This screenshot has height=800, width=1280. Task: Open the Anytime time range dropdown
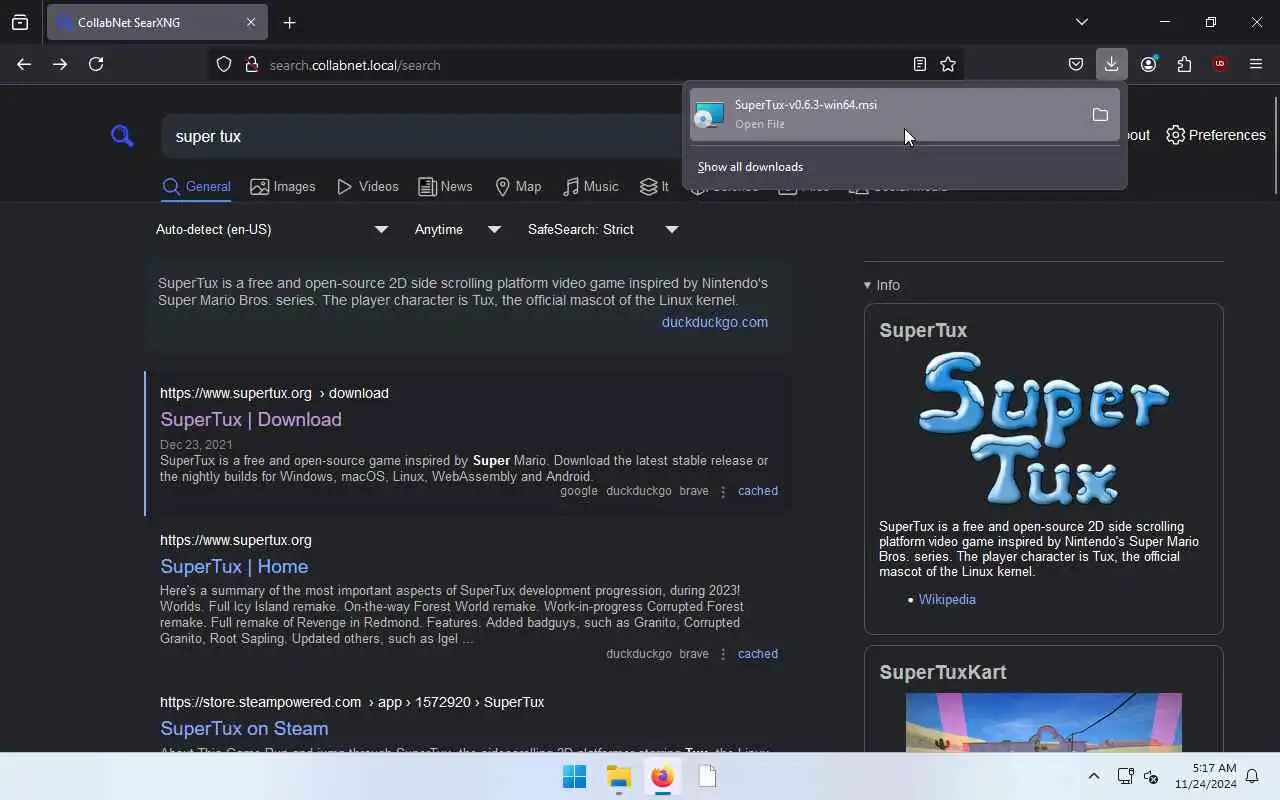458,229
